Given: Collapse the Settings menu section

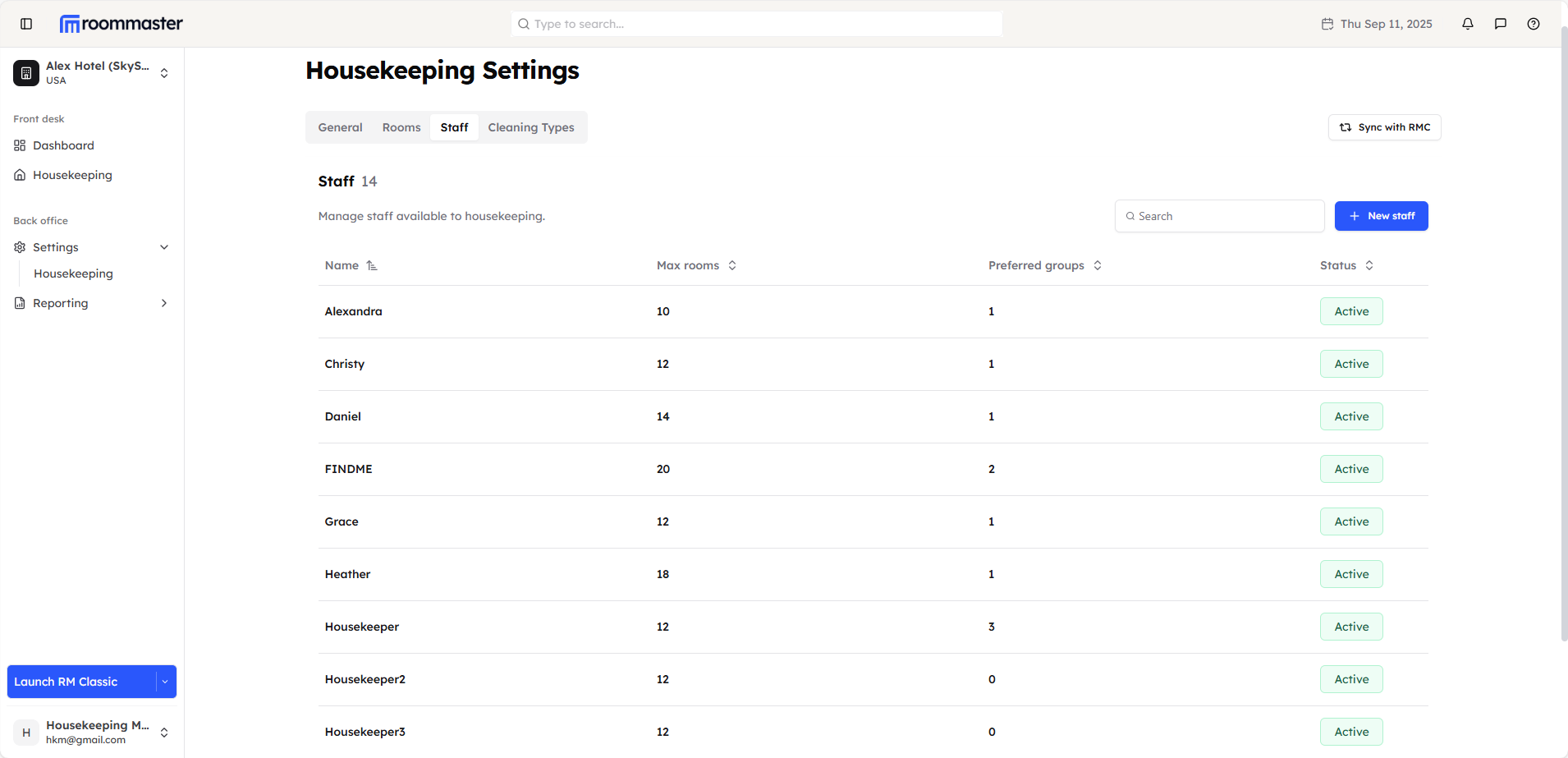Looking at the screenshot, I should click(164, 247).
